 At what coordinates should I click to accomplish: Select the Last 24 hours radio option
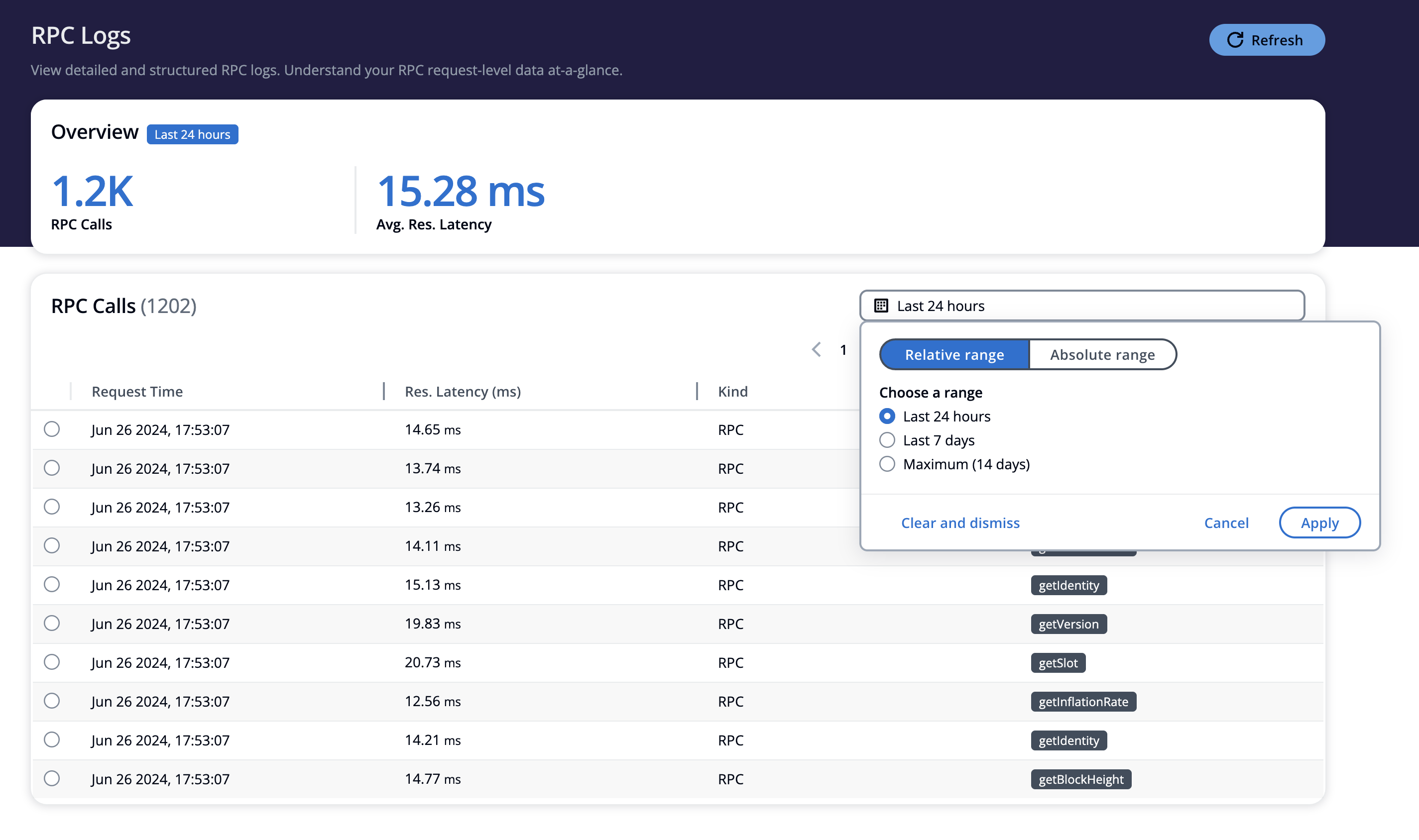point(887,417)
